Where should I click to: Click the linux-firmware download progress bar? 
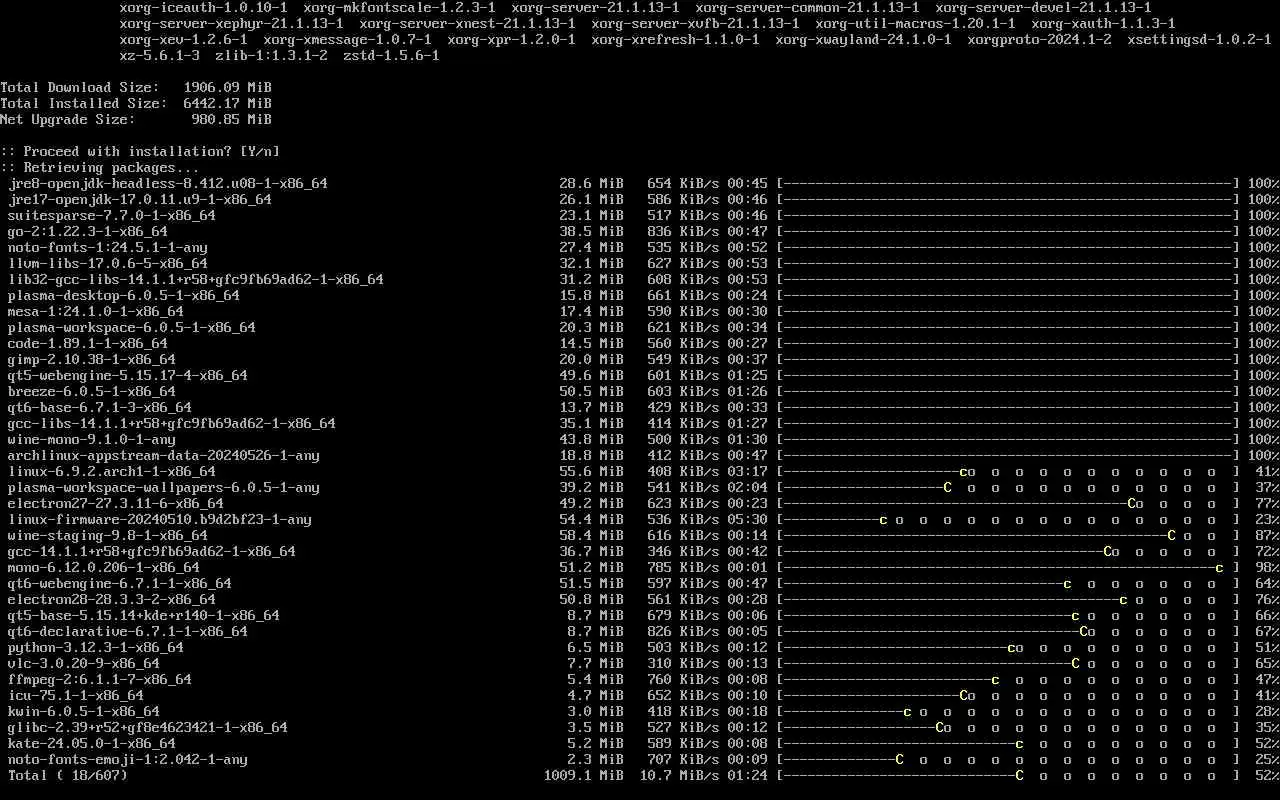[x=1008, y=519]
